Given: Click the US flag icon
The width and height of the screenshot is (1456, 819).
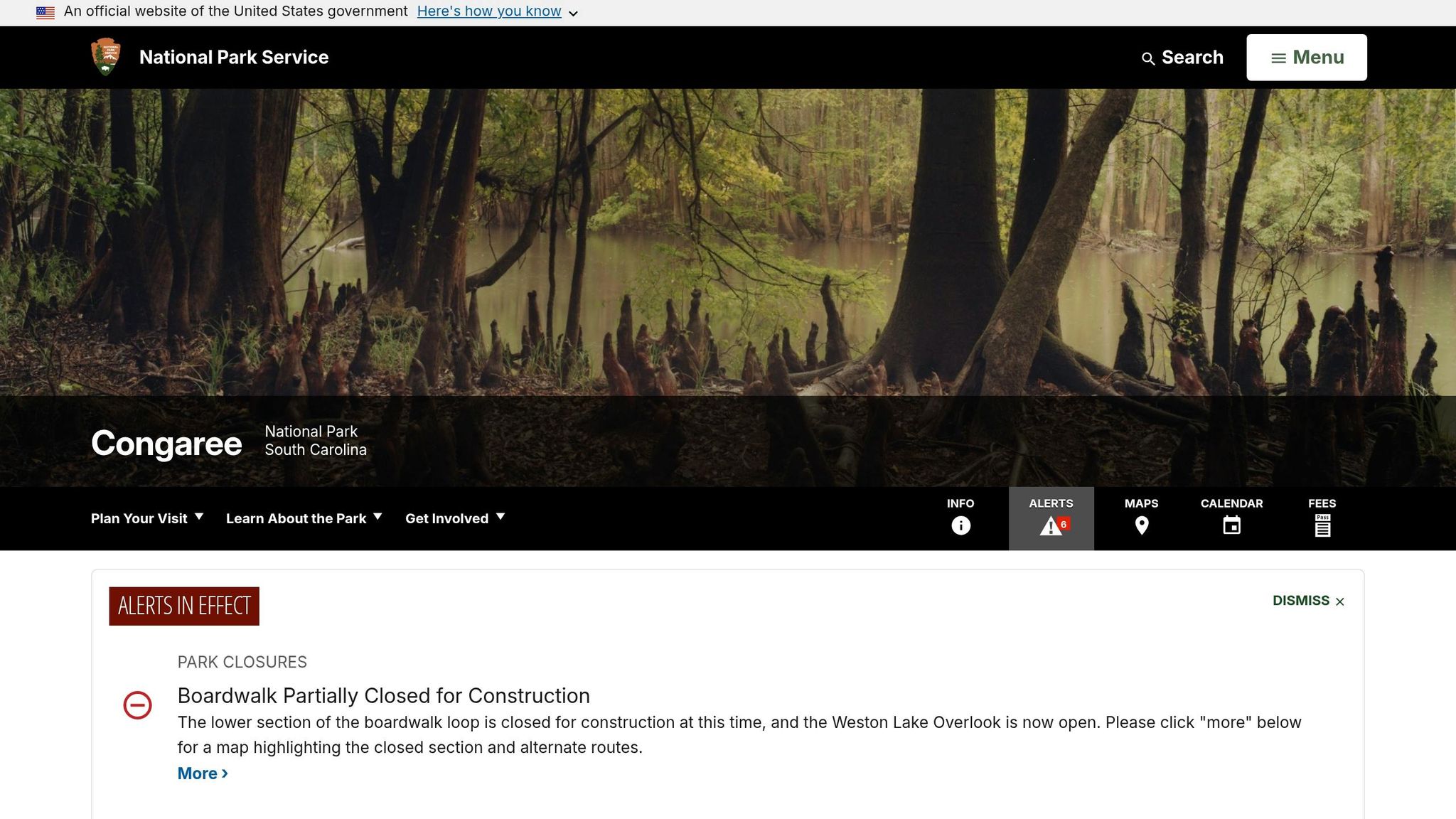Looking at the screenshot, I should pyautogui.click(x=45, y=12).
